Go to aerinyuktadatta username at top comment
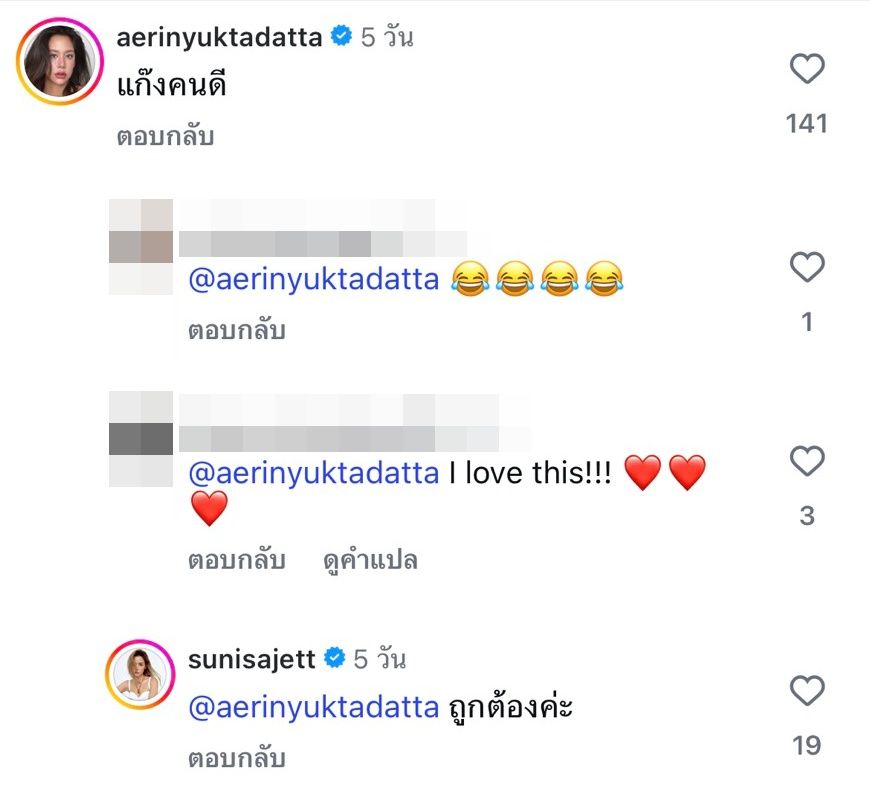The image size is (870, 800). click(219, 38)
